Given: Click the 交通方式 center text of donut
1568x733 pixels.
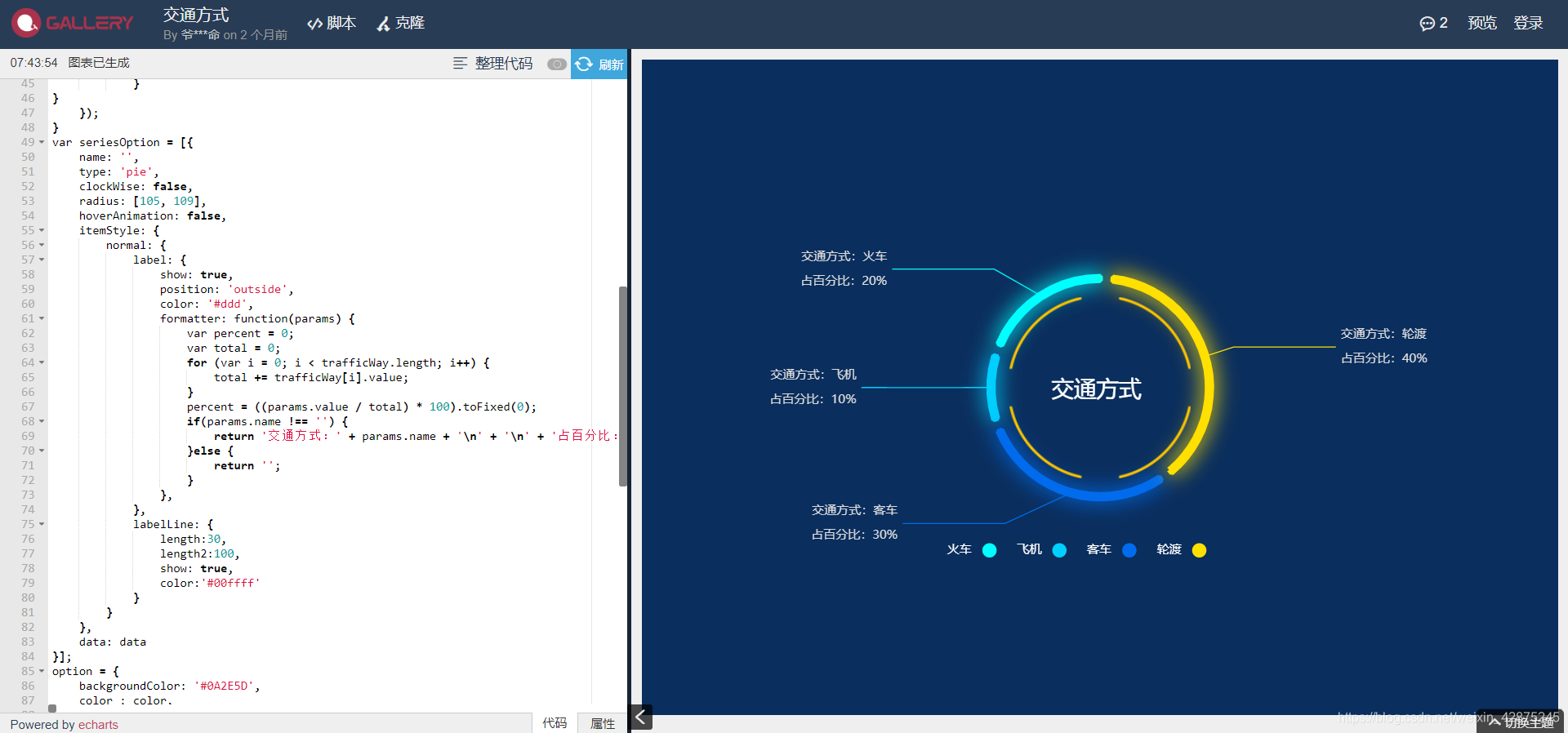Looking at the screenshot, I should (x=1096, y=389).
